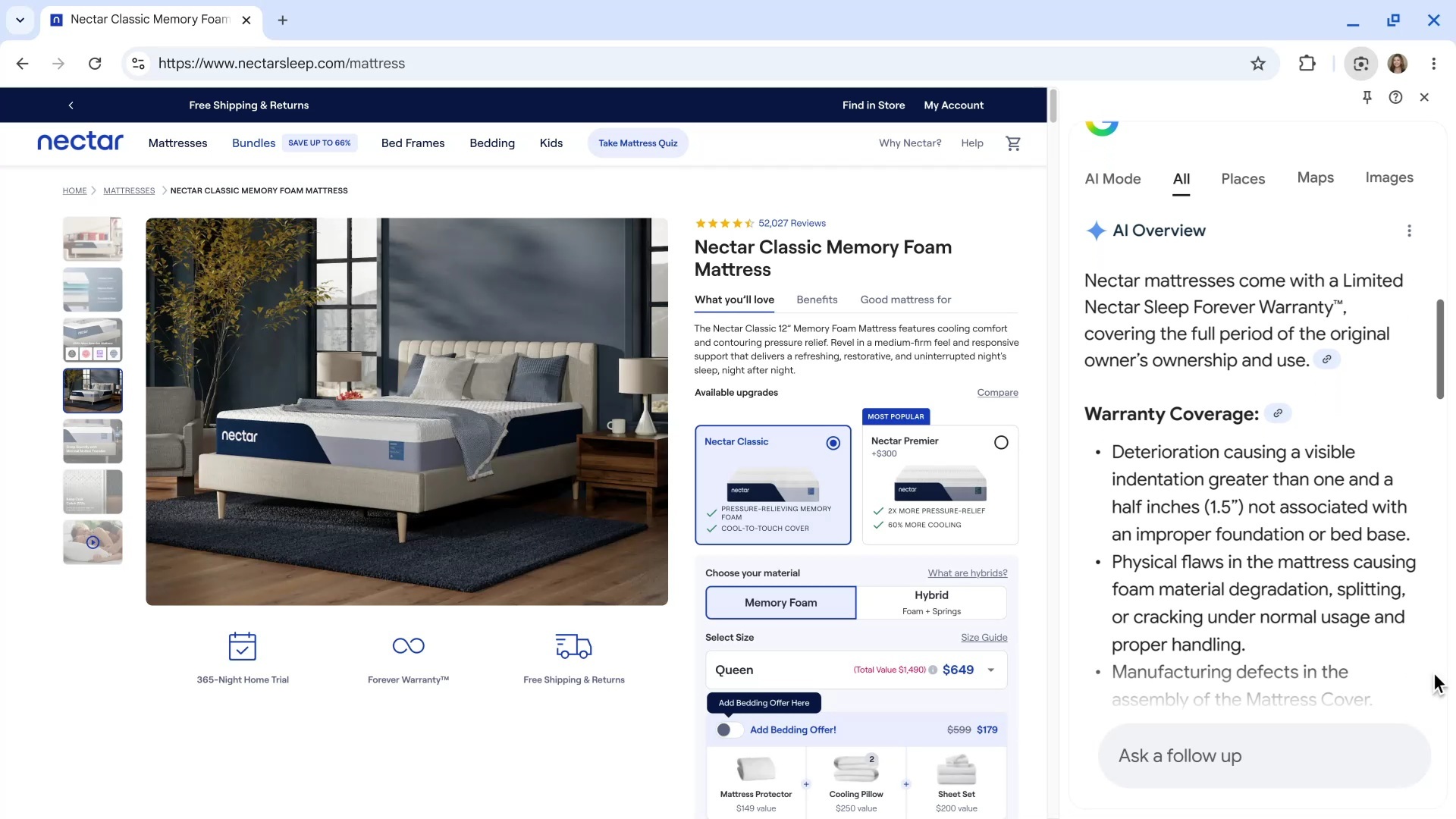Go back to previous page in browser
Image resolution: width=1456 pixels, height=819 pixels.
pos(22,64)
